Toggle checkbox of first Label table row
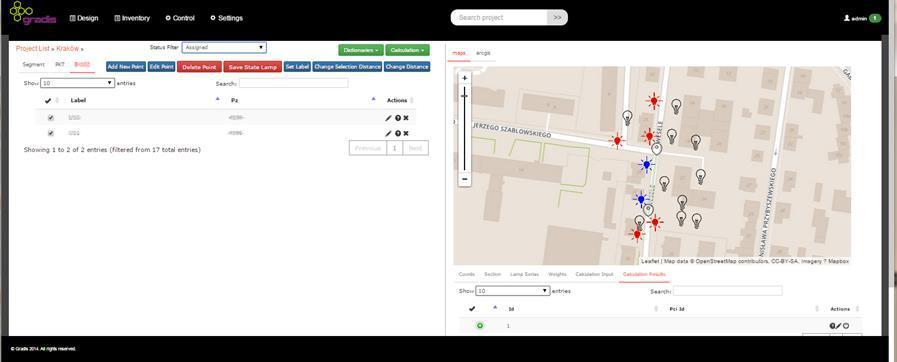897x362 pixels. pyautogui.click(x=51, y=118)
